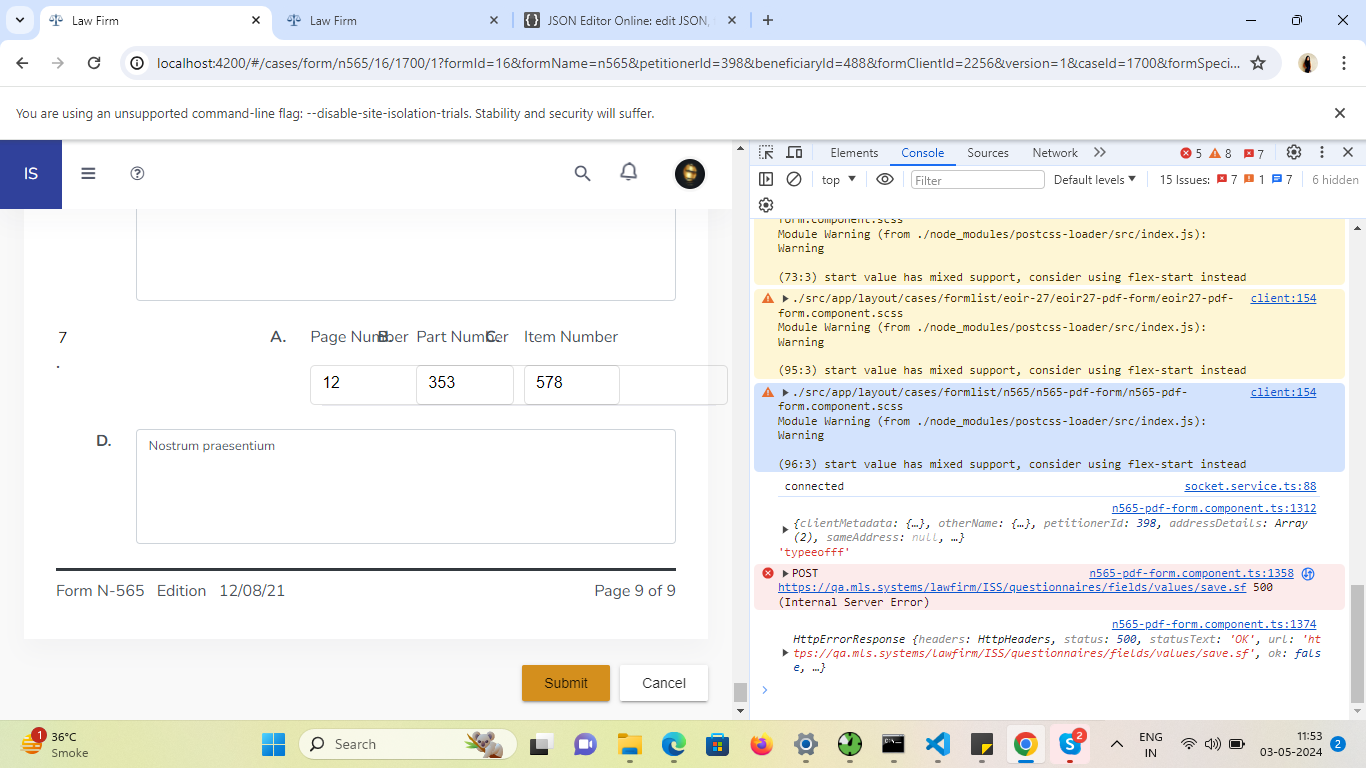Open a new browser tab with the plus button

(x=768, y=20)
